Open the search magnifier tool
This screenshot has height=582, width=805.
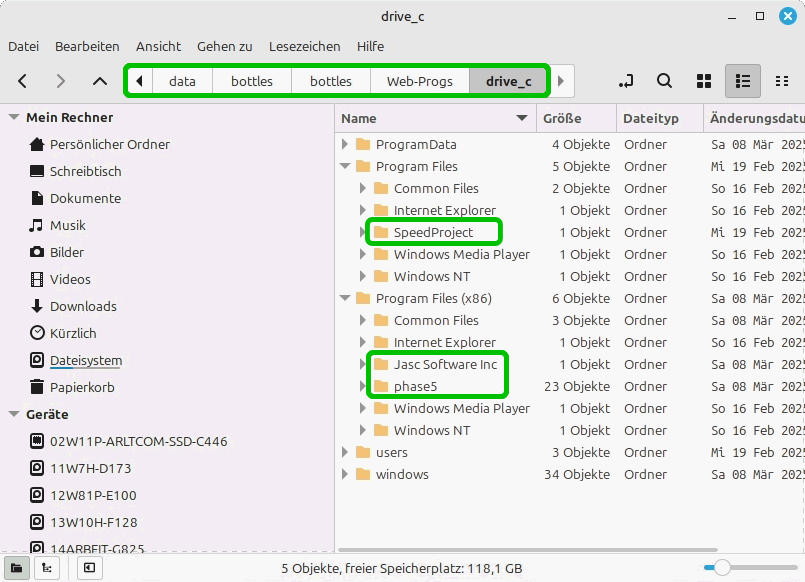(x=664, y=81)
